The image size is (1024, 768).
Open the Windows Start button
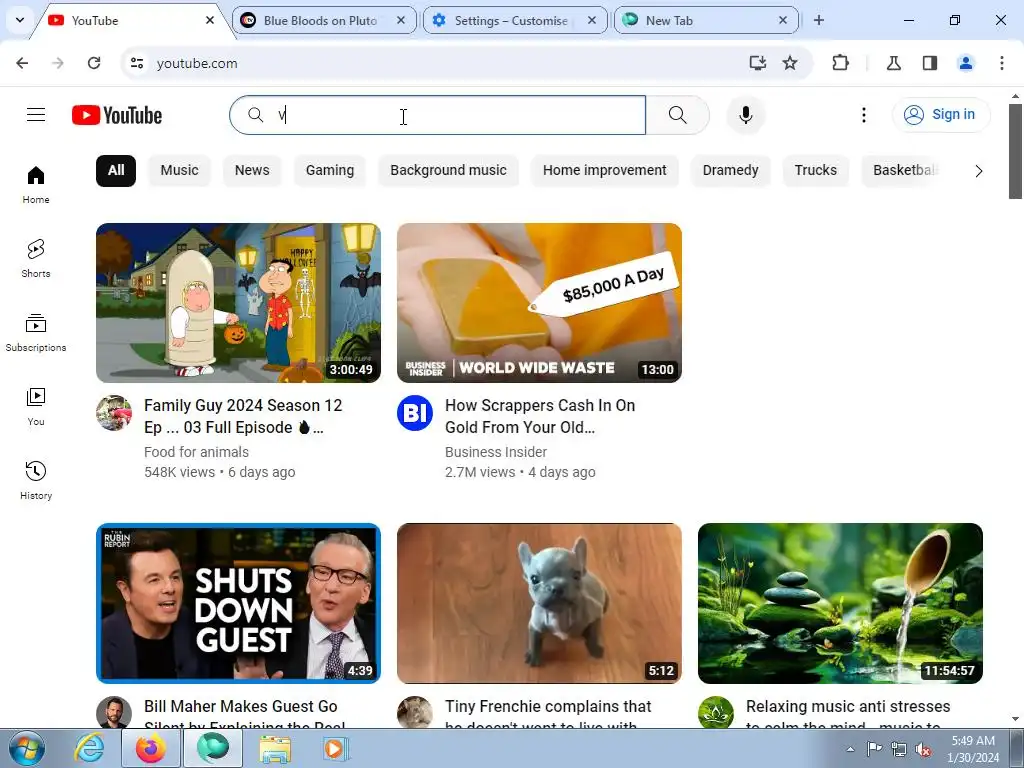pos(27,748)
